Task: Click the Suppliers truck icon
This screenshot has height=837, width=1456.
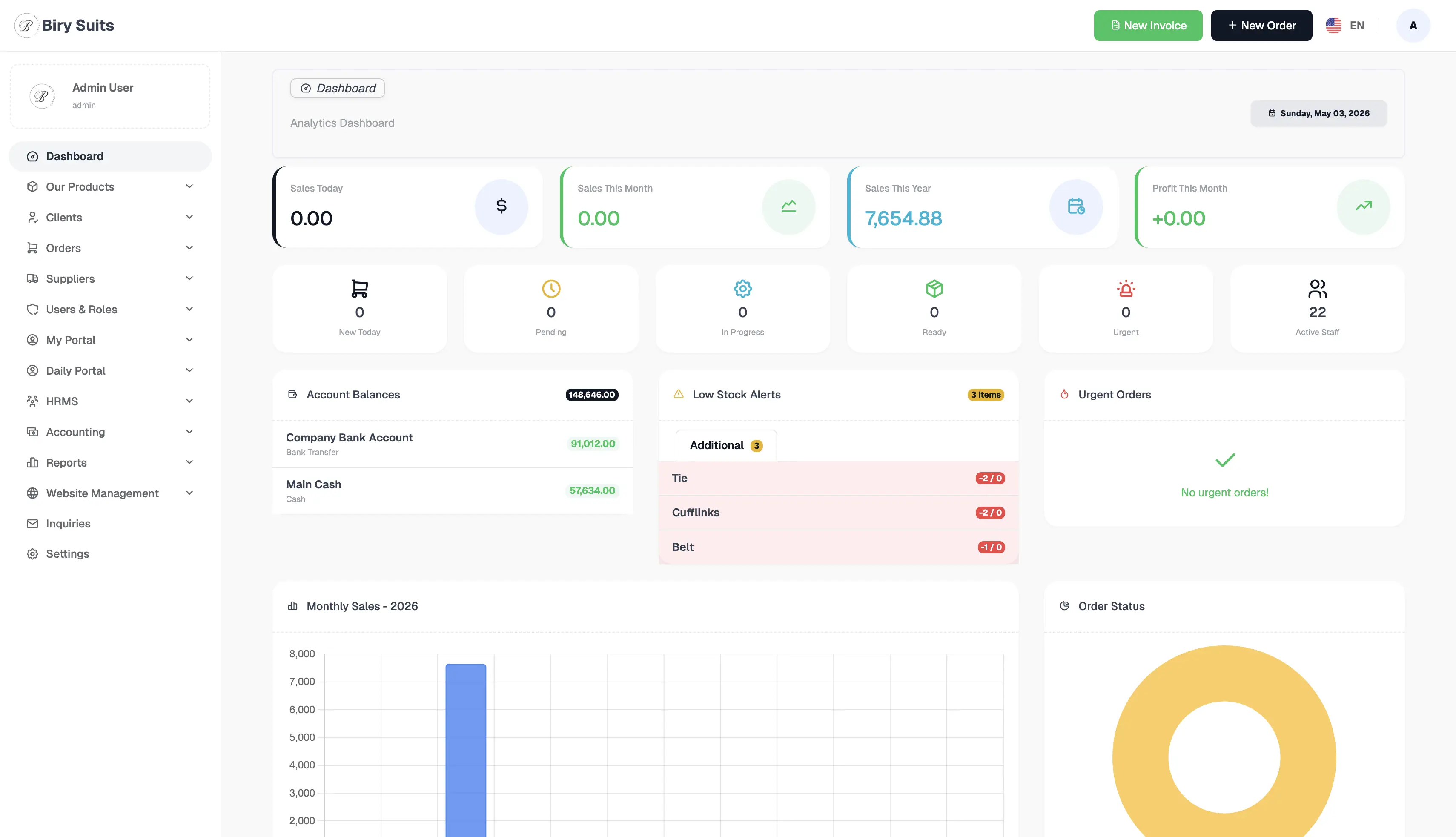Action: 32,279
